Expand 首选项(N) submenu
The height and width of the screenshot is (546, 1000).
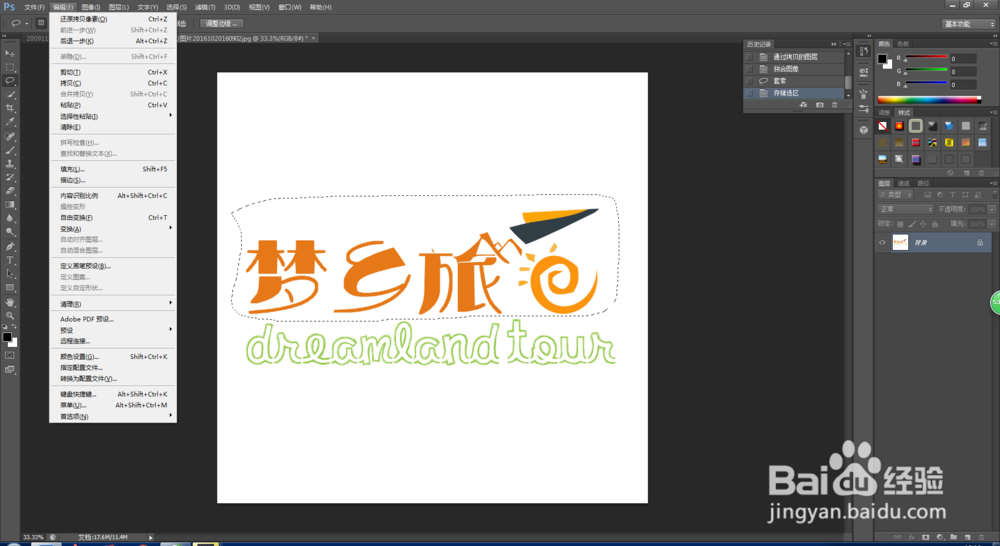tap(112, 416)
